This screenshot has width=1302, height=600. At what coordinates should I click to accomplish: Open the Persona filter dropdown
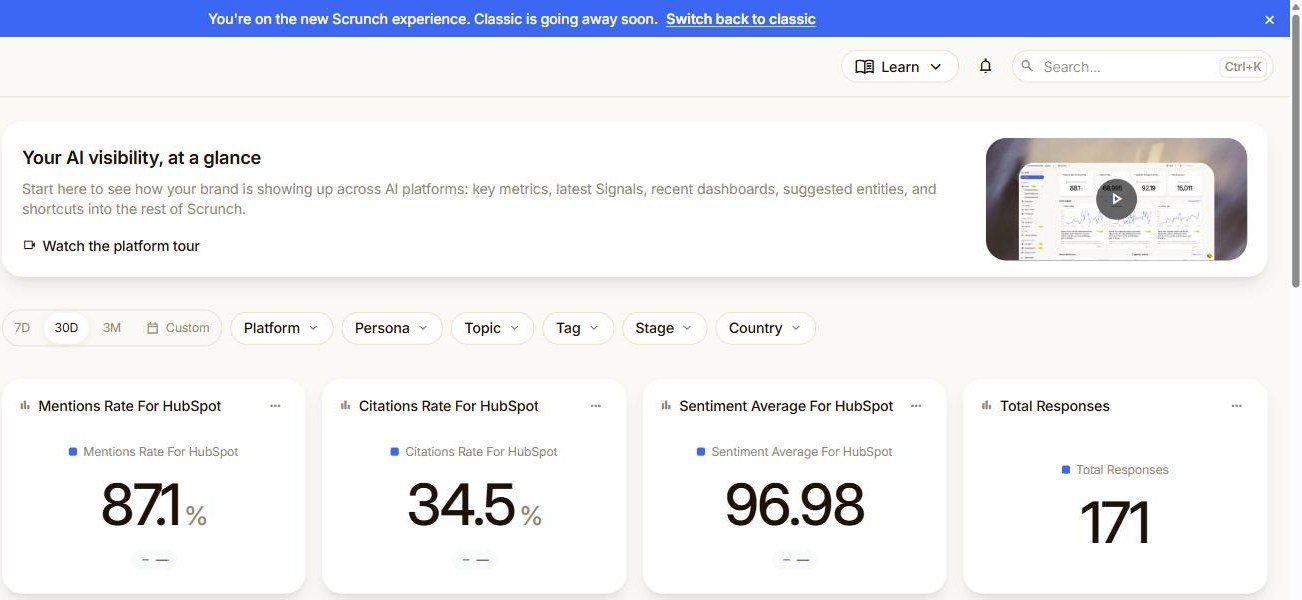392,328
